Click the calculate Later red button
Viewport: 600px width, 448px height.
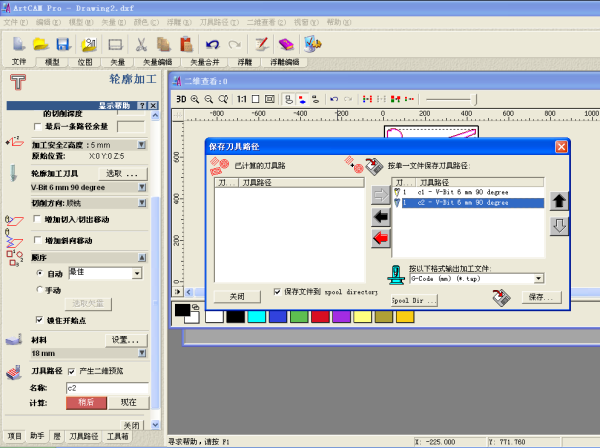(x=86, y=402)
